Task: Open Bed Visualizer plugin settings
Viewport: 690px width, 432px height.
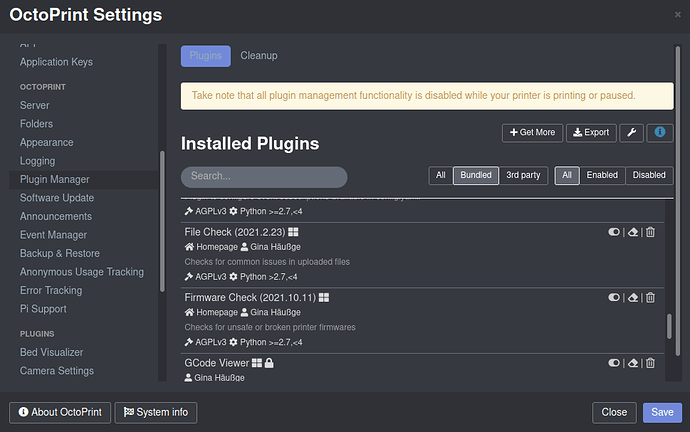Action: (51, 352)
